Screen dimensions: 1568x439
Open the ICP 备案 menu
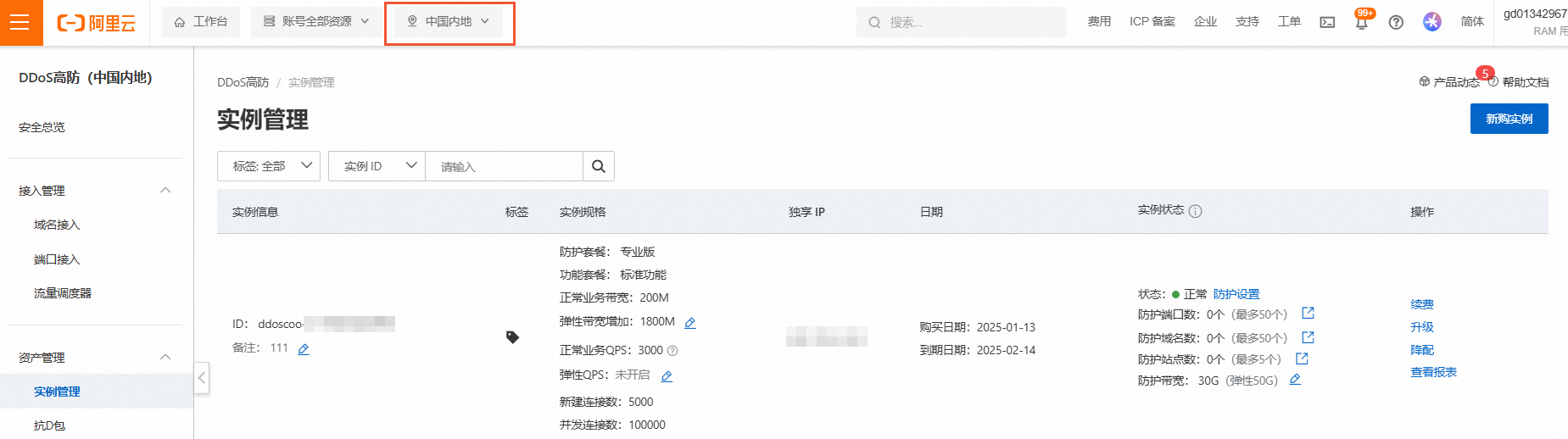(x=1152, y=22)
